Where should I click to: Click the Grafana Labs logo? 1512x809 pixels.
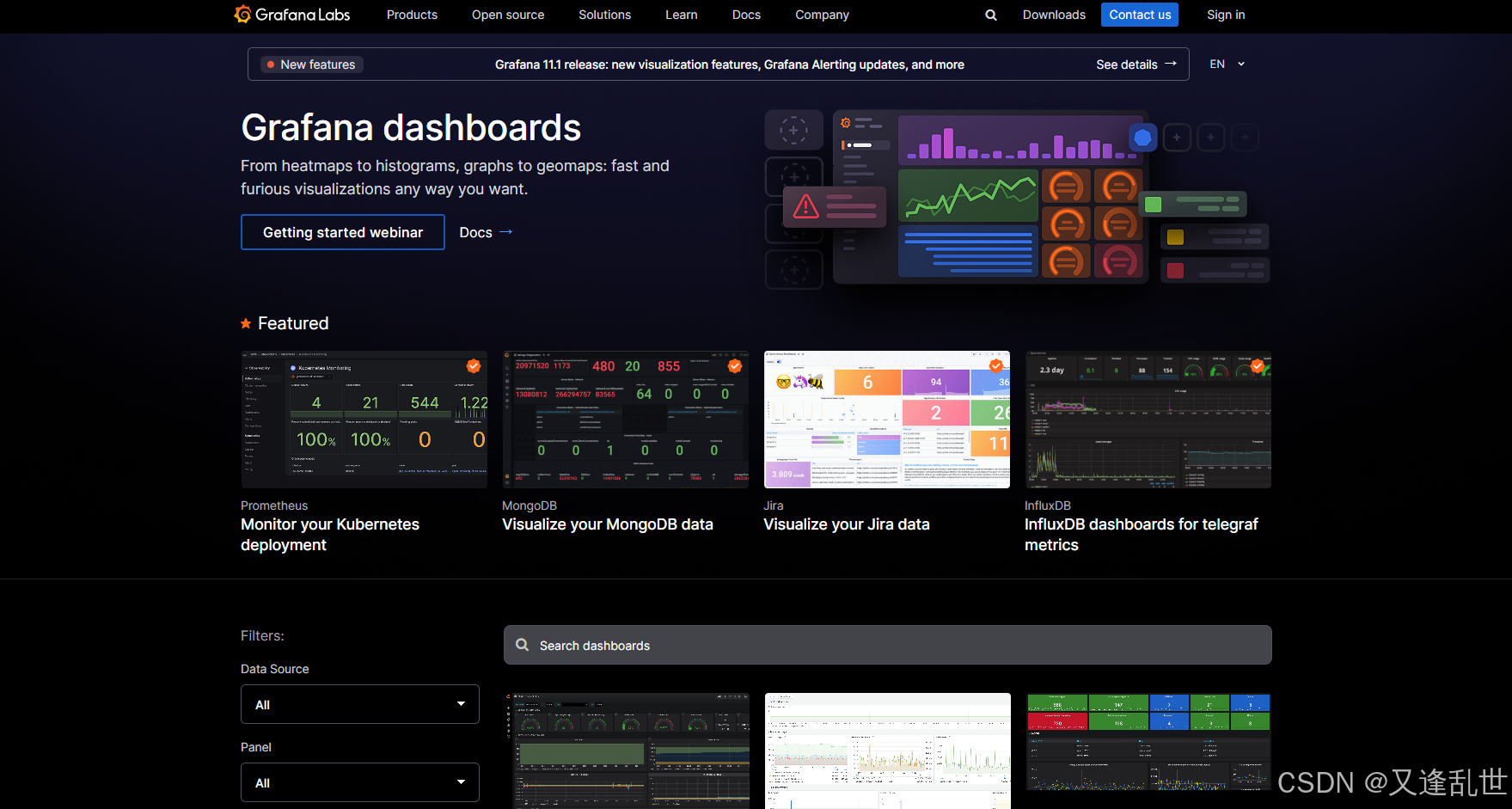[292, 15]
